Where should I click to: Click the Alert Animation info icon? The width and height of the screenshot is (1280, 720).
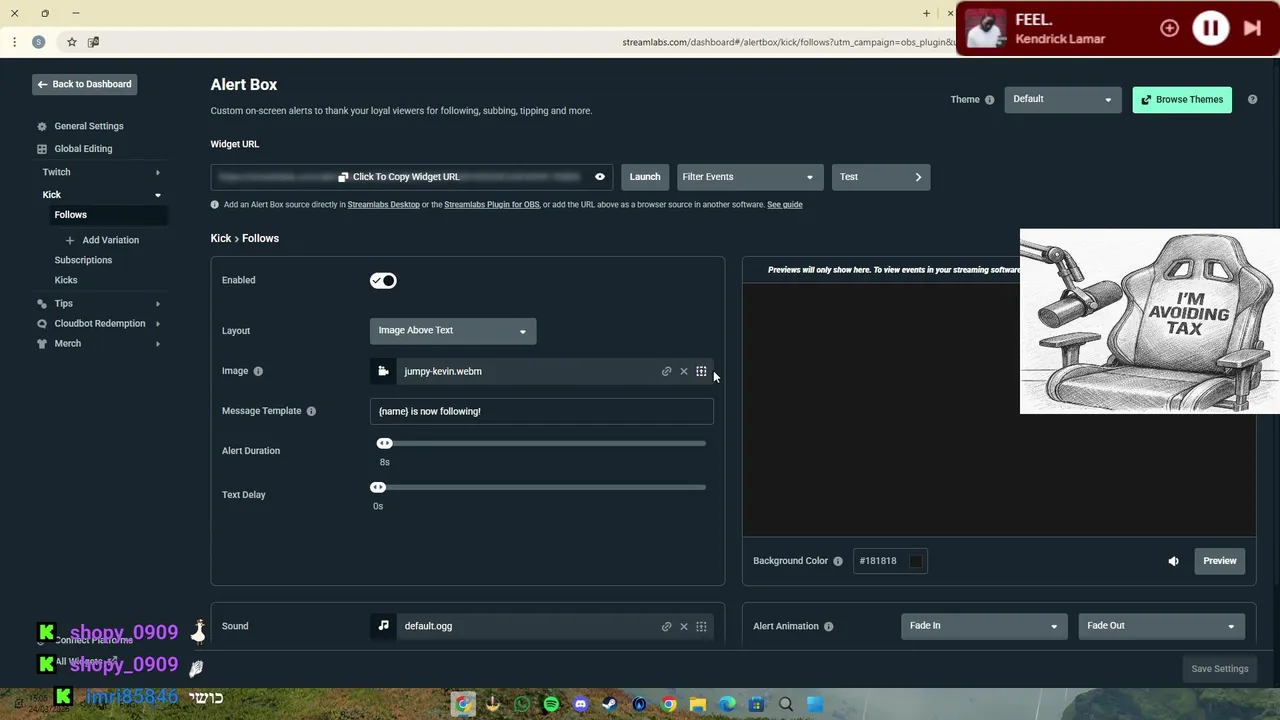tap(828, 626)
